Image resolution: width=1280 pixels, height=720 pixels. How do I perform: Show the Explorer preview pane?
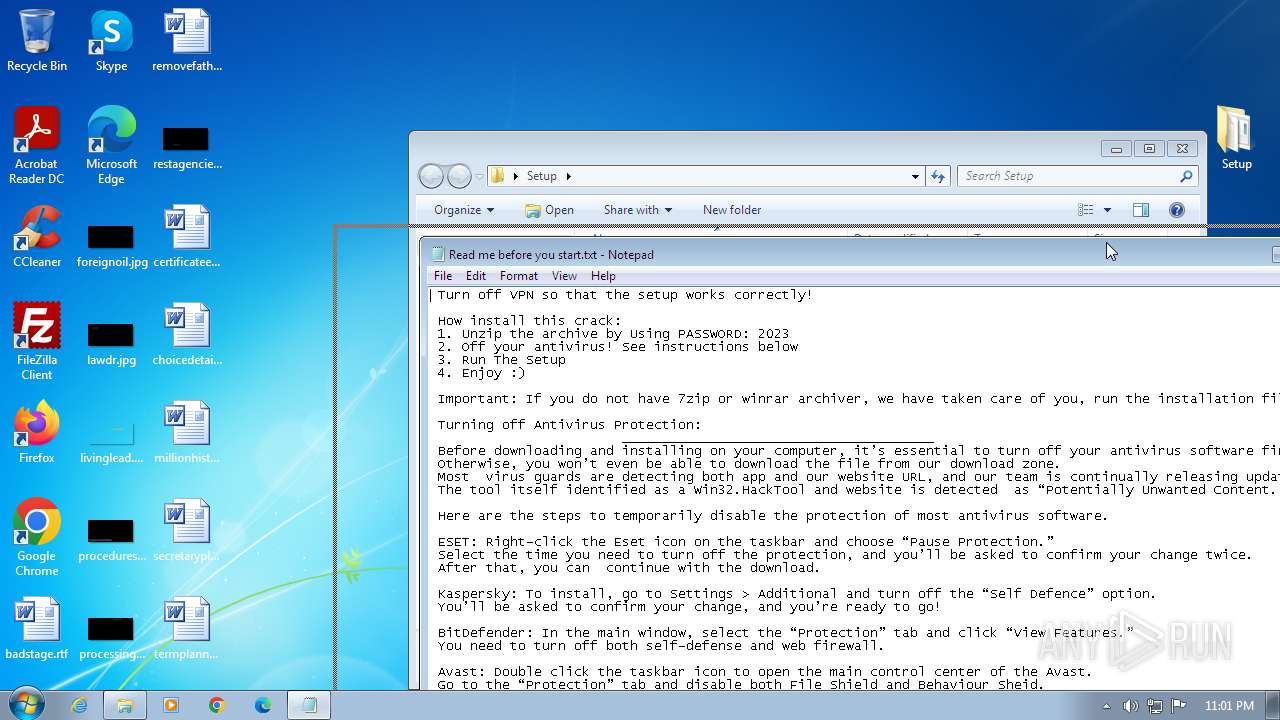click(x=1141, y=210)
